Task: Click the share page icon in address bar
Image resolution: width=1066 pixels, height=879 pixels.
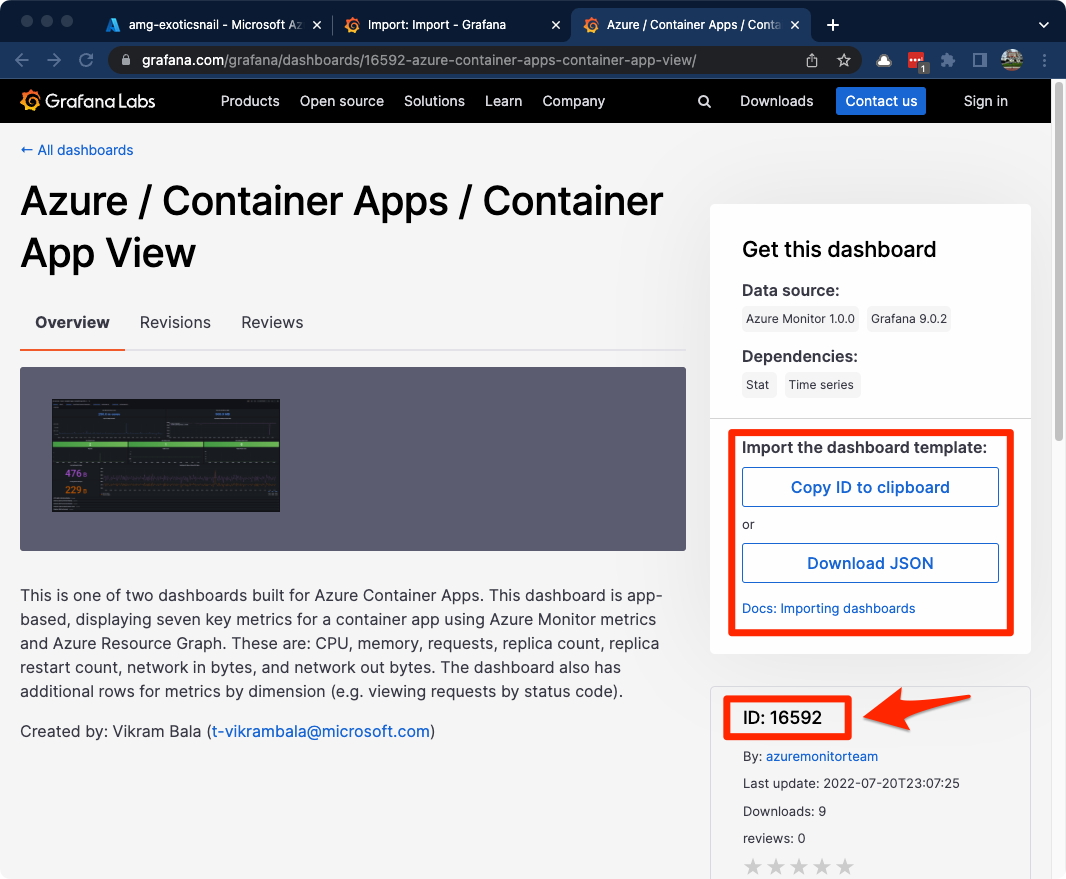Action: tap(812, 60)
